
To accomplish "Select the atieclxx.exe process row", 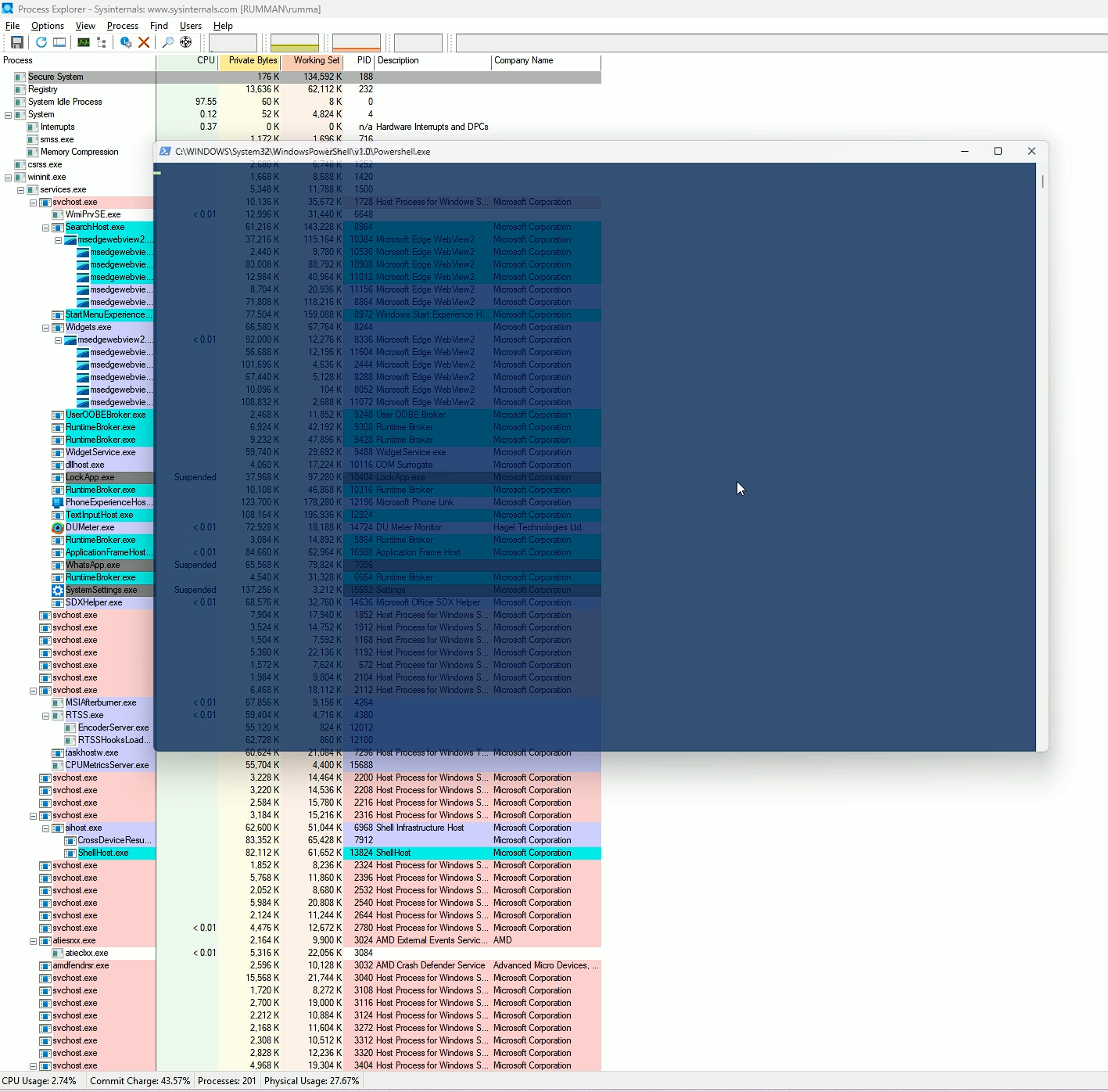I will [300, 953].
